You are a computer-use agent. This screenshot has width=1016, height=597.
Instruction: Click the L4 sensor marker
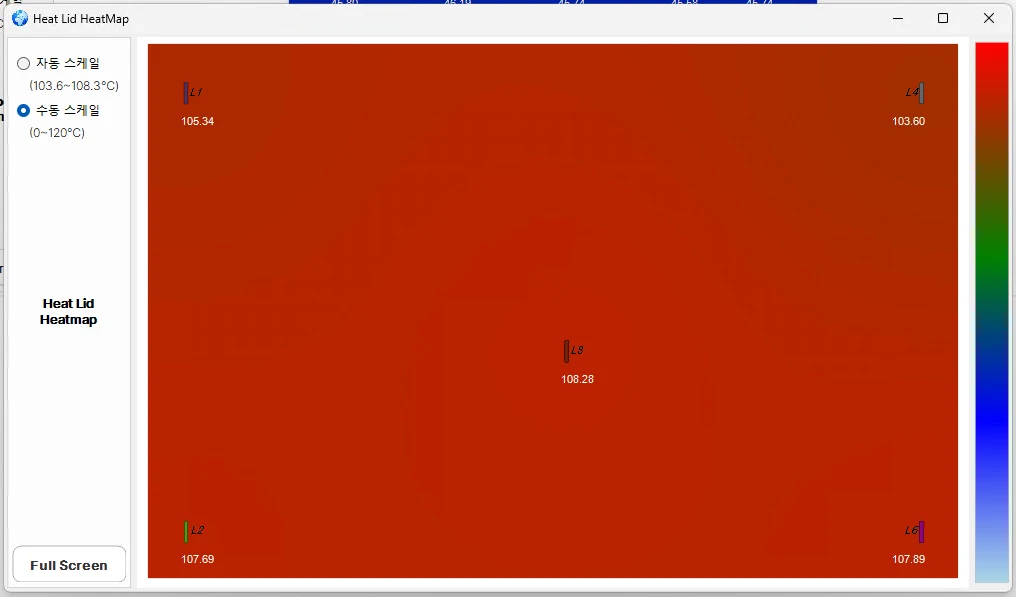pyautogui.click(x=921, y=93)
